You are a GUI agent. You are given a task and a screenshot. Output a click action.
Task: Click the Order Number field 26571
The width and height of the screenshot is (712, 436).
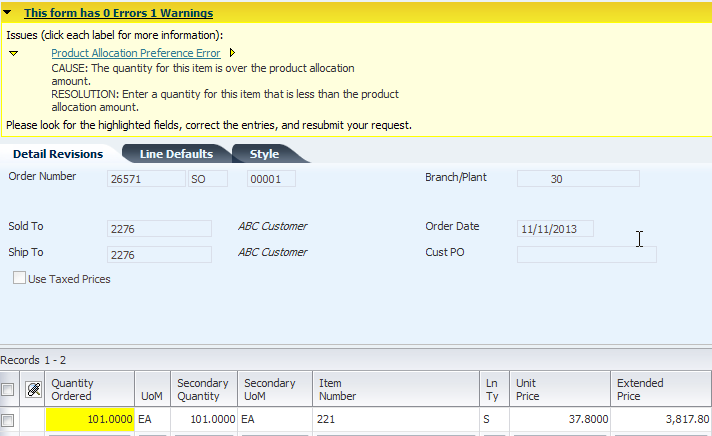tap(146, 178)
